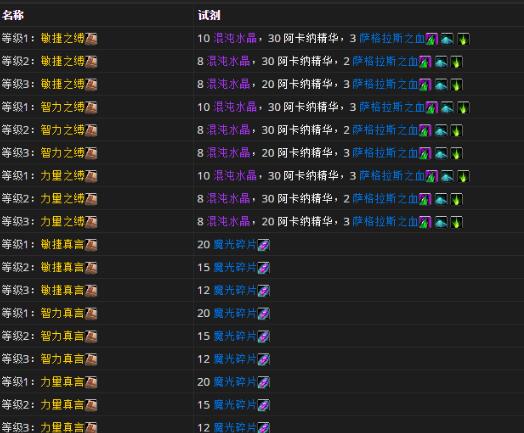Click scroll icon beside 等级1 智力之缚
524x433 pixels.
click(x=91, y=108)
